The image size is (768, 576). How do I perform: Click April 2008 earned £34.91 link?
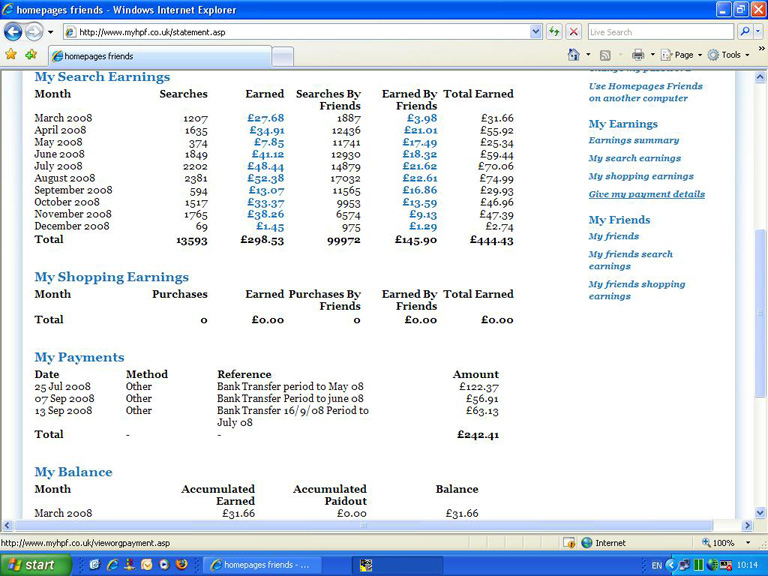[x=266, y=130]
